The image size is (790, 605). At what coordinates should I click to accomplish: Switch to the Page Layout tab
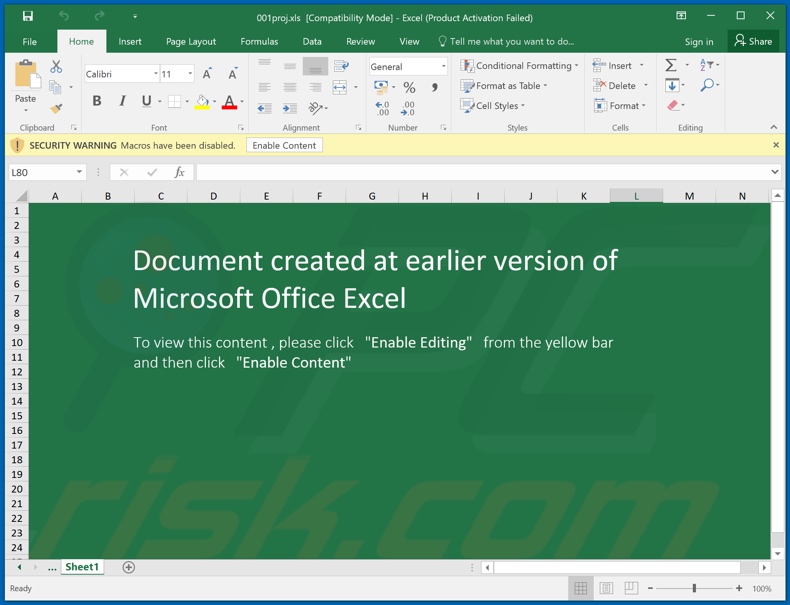(191, 42)
